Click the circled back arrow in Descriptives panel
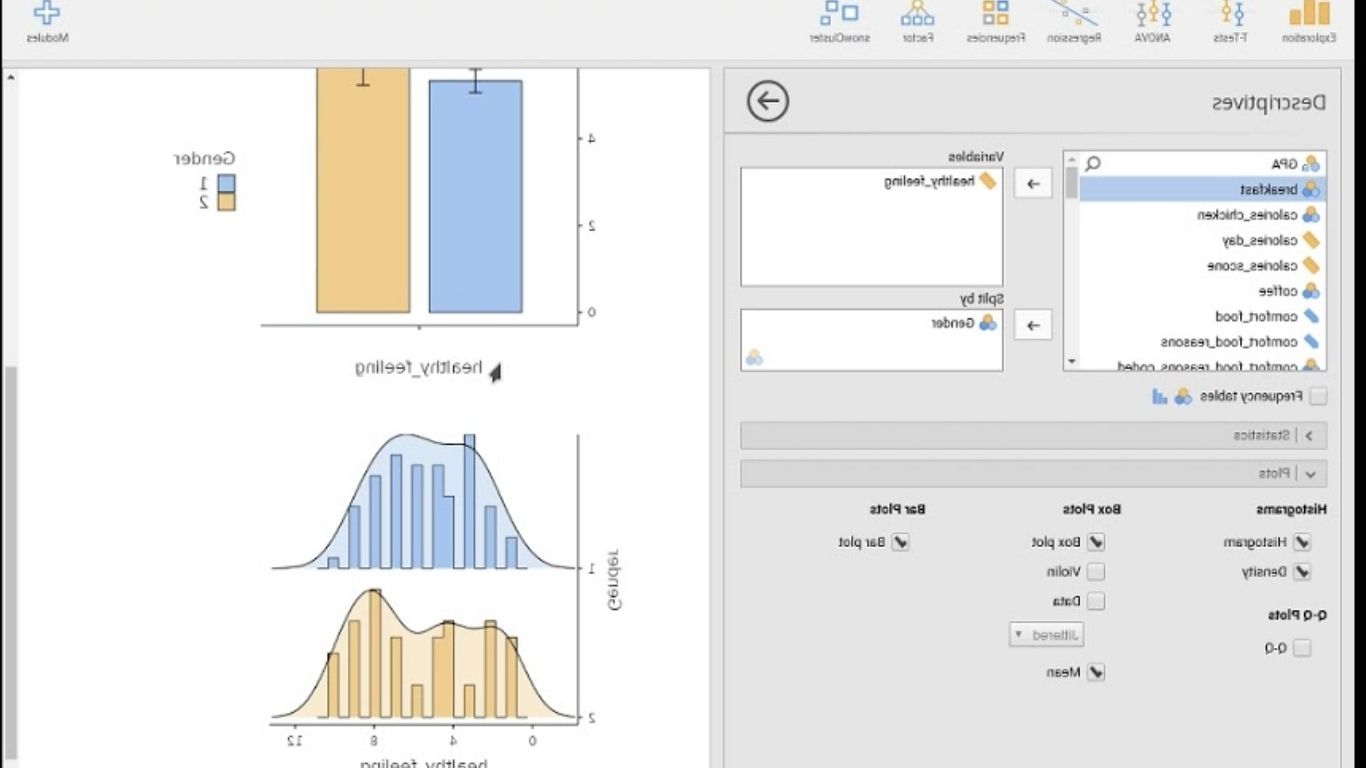The height and width of the screenshot is (768, 1366). coord(768,101)
